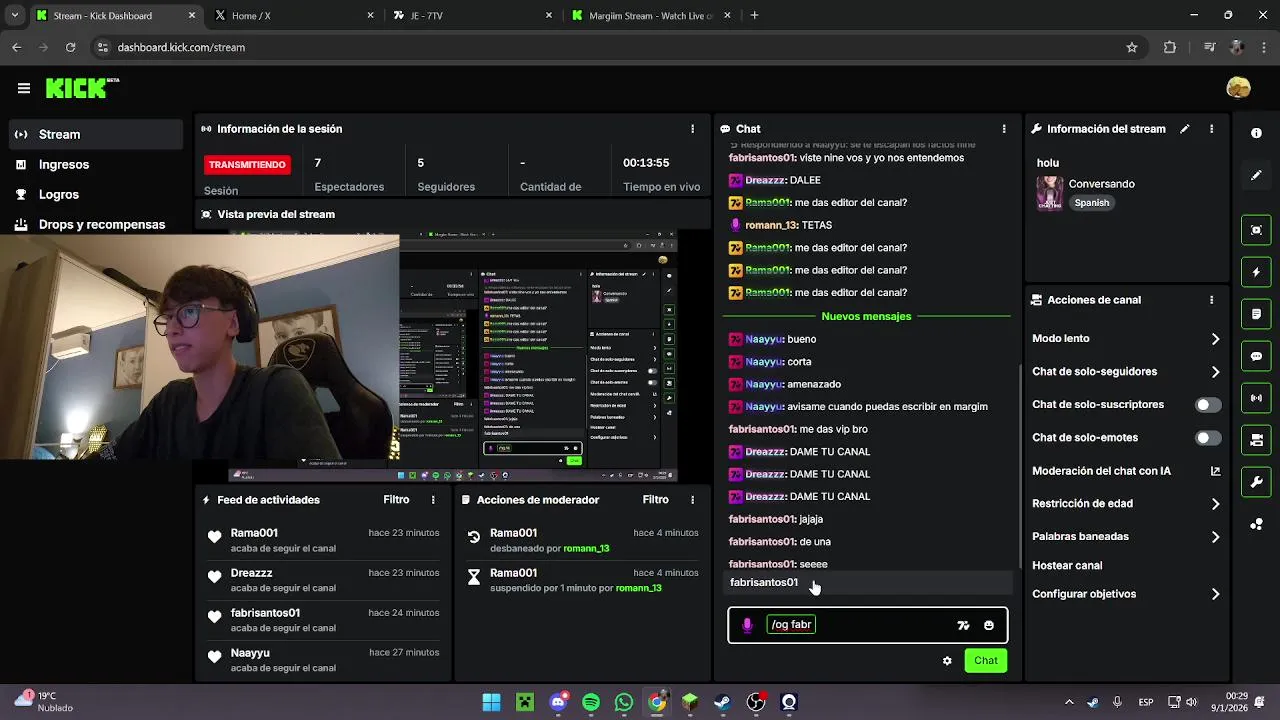Reload the page
This screenshot has width=1280, height=720.
(70, 47)
